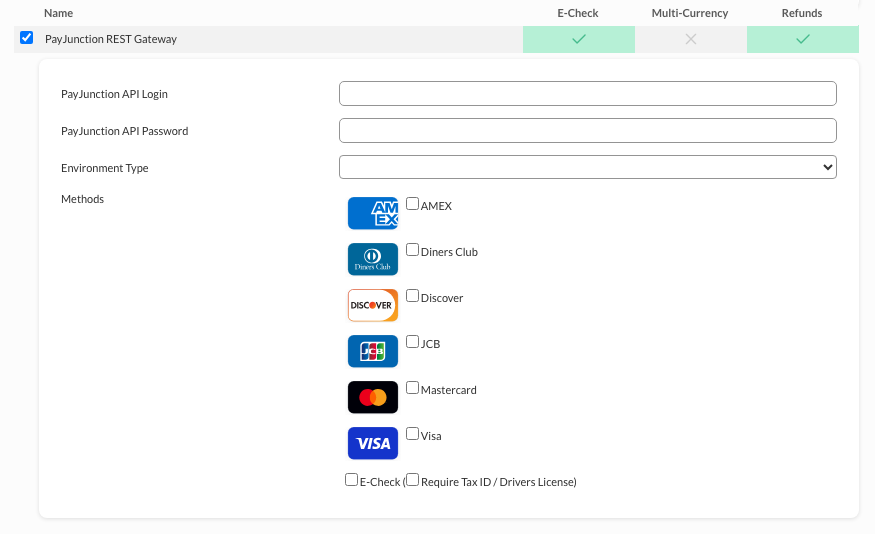Click the Name column header
Screen dimensions: 875x534
(x=59, y=13)
